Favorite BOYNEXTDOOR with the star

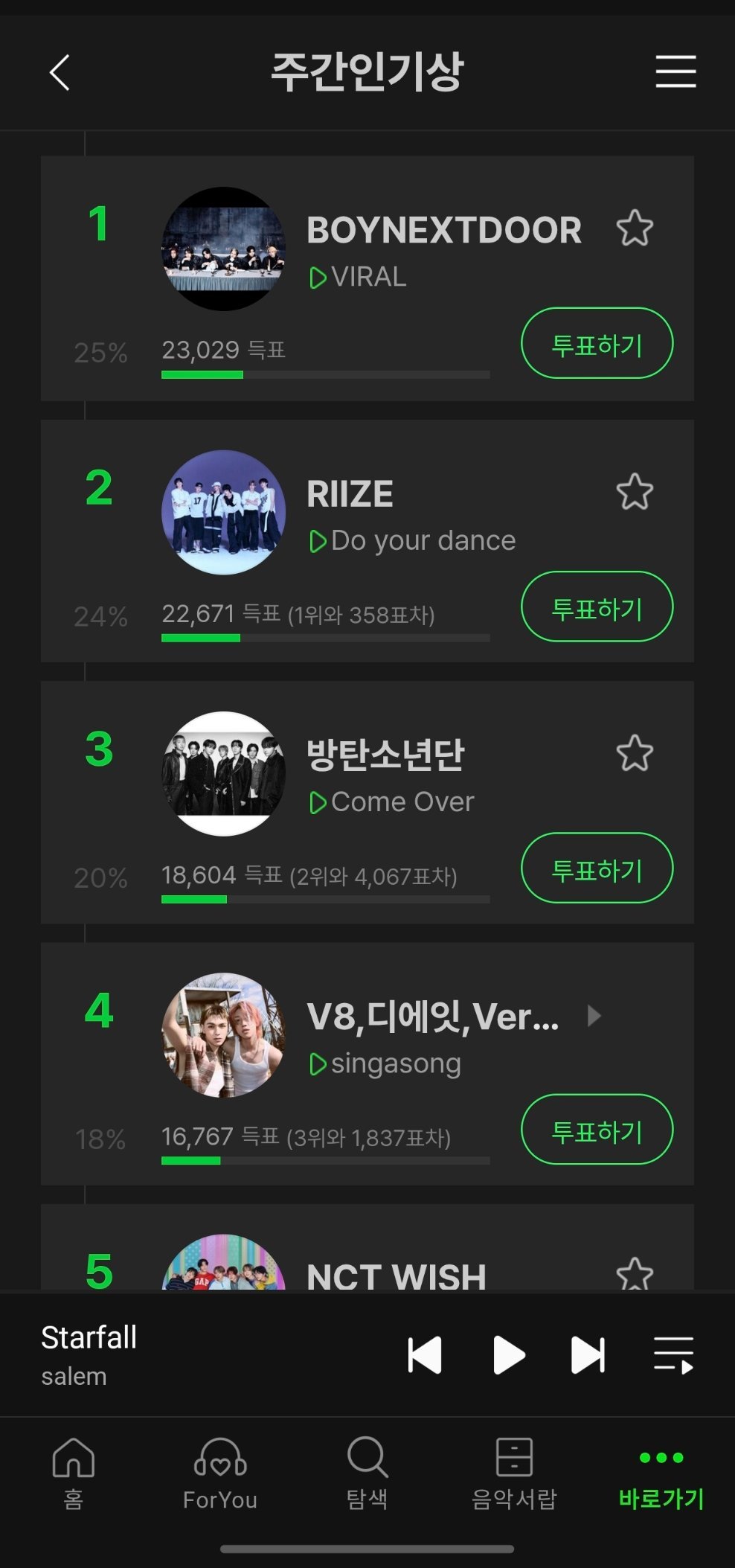point(635,228)
